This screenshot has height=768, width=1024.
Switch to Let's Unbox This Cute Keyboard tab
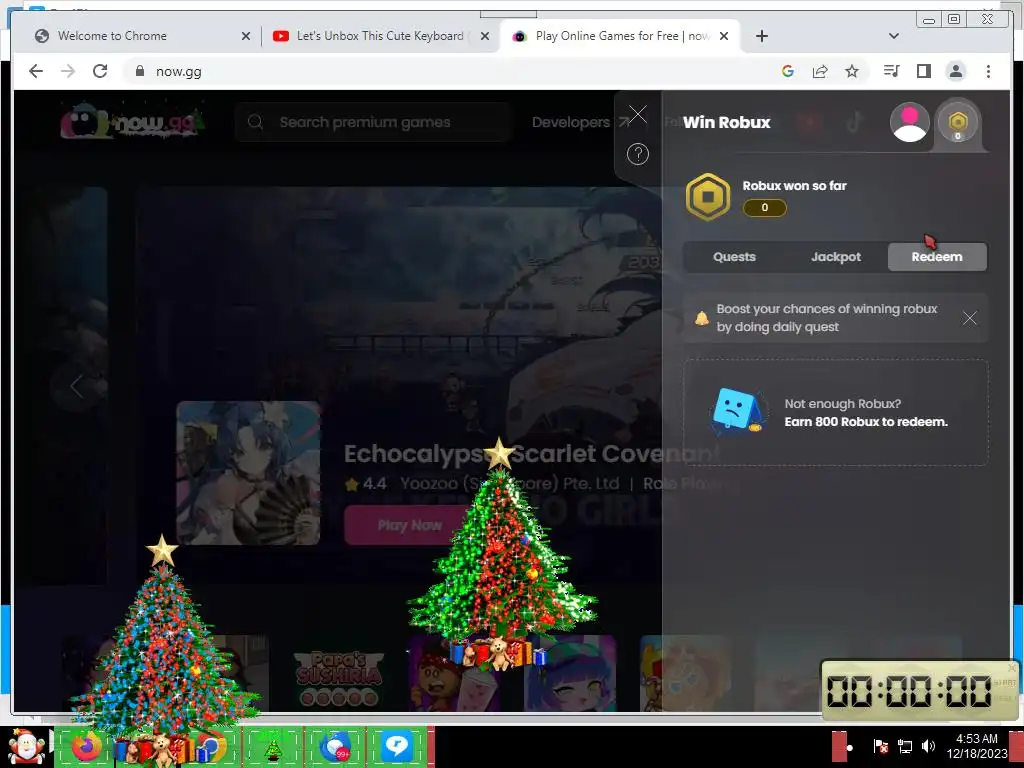coord(380,36)
